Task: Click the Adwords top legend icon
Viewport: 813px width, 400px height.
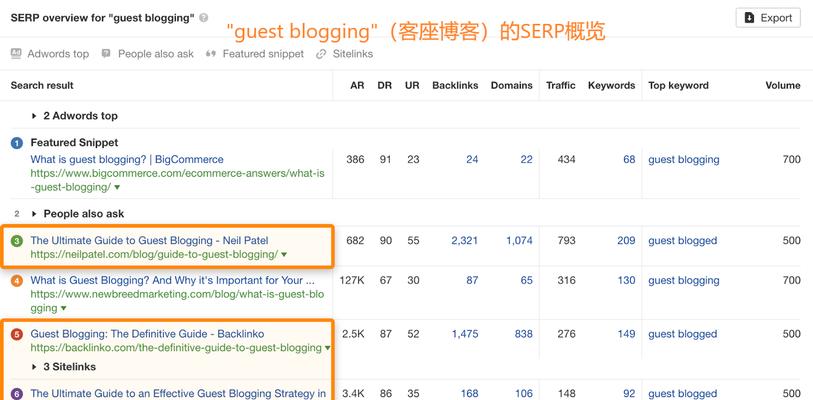Action: coord(16,53)
